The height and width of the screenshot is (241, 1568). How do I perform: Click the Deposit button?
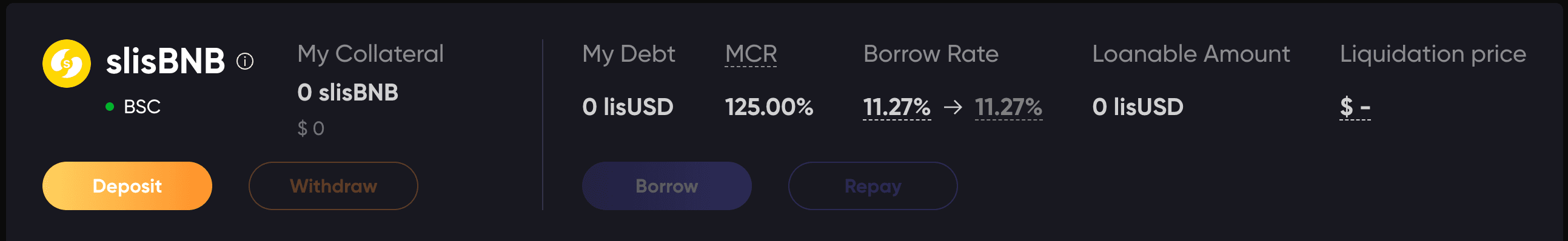tap(127, 186)
